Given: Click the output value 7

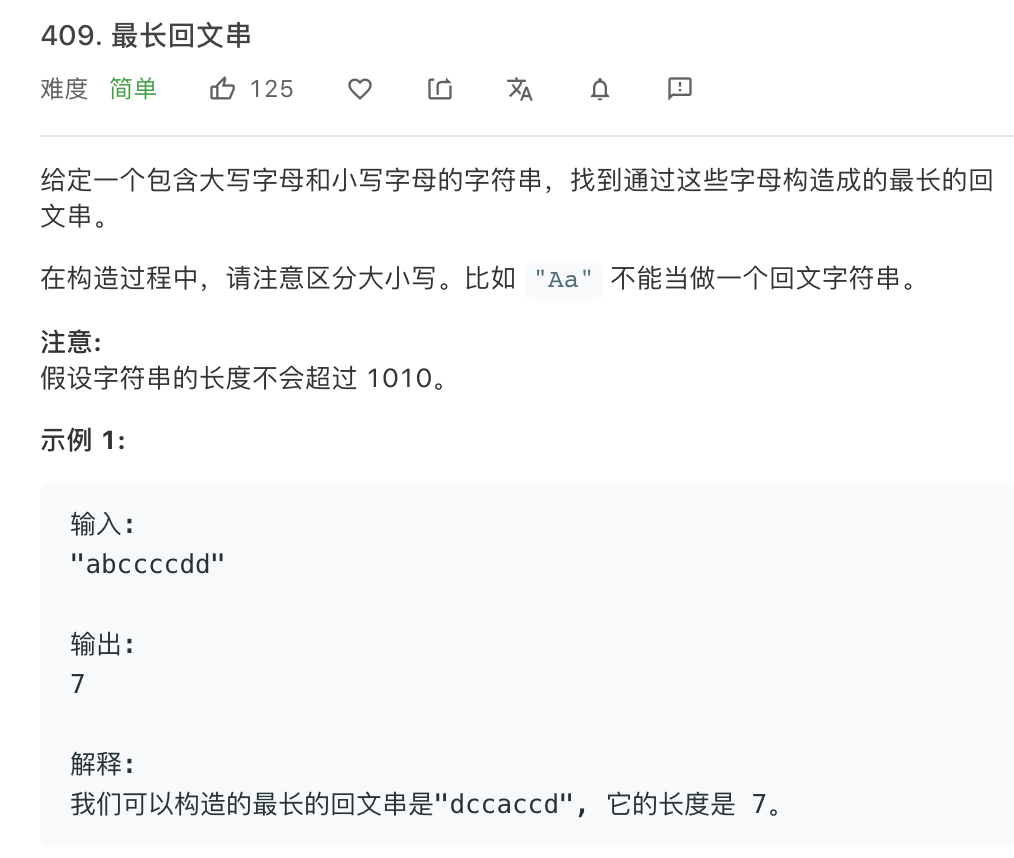Looking at the screenshot, I should click(x=78, y=684).
